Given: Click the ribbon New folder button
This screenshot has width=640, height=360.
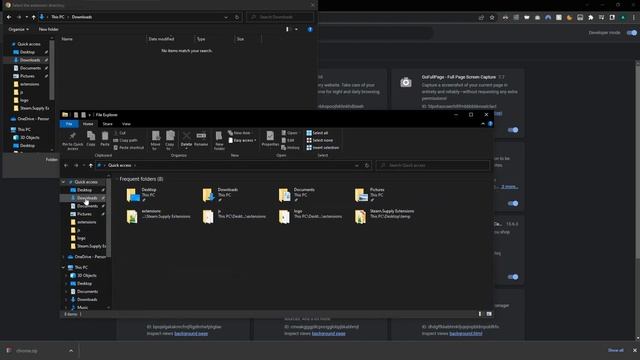Looking at the screenshot, I should [219, 140].
